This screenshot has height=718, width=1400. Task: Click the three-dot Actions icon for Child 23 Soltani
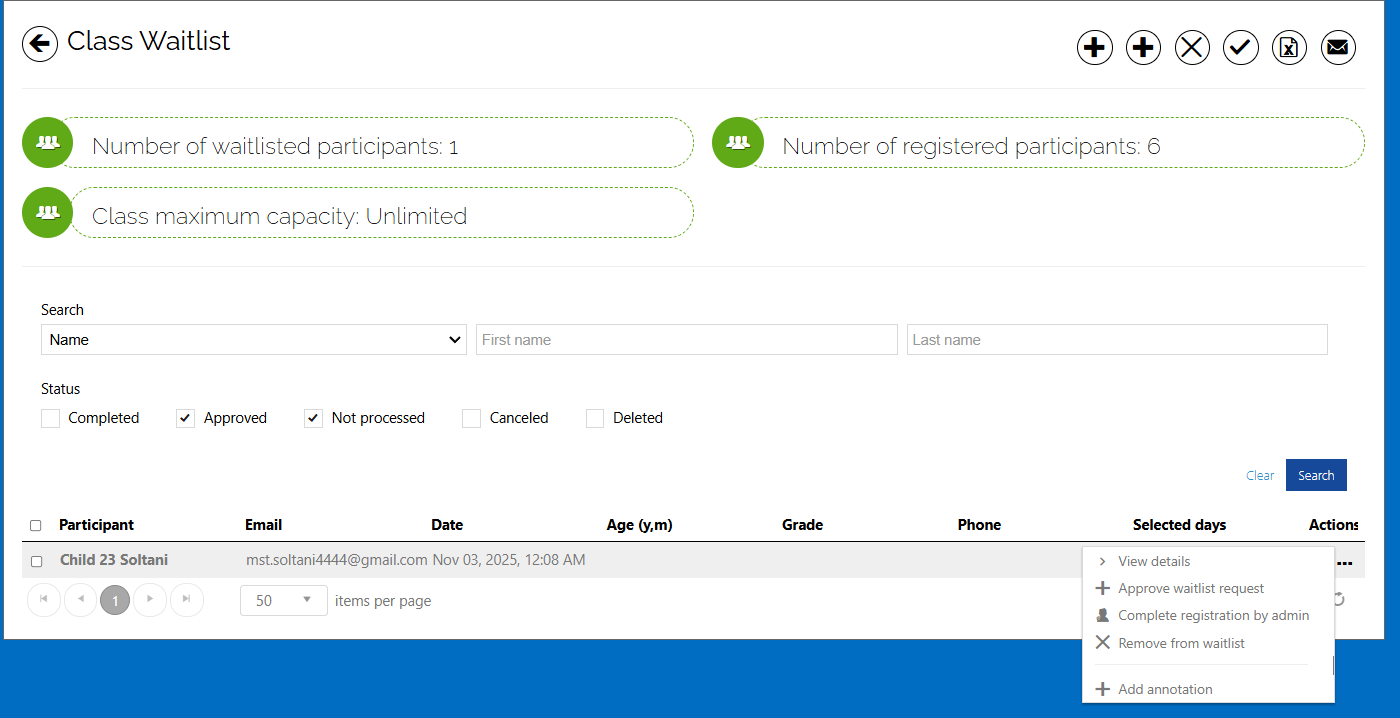(x=1345, y=563)
